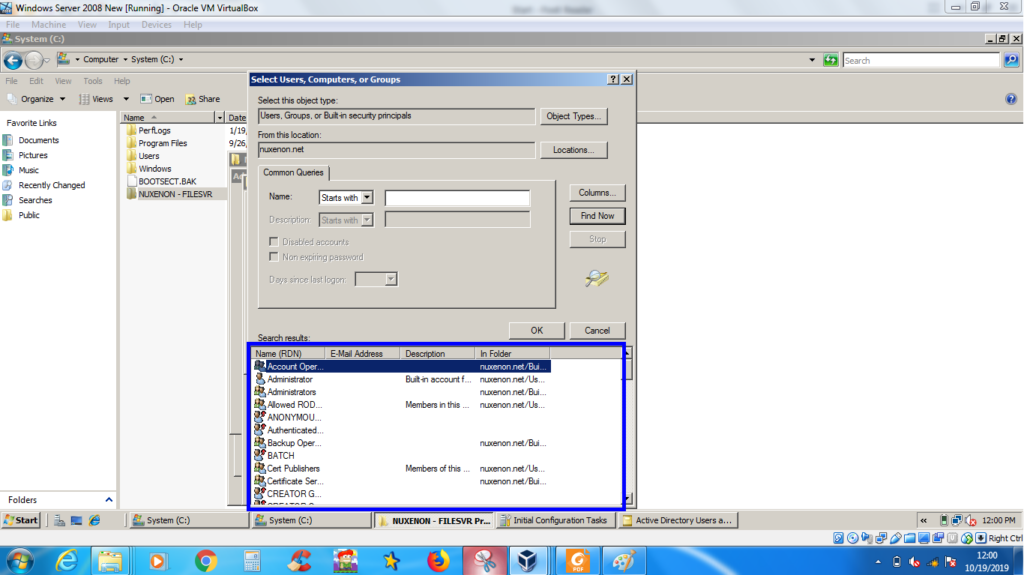Viewport: 1024px width, 575px height.
Task: Select the Common Queries tab
Action: [293, 172]
